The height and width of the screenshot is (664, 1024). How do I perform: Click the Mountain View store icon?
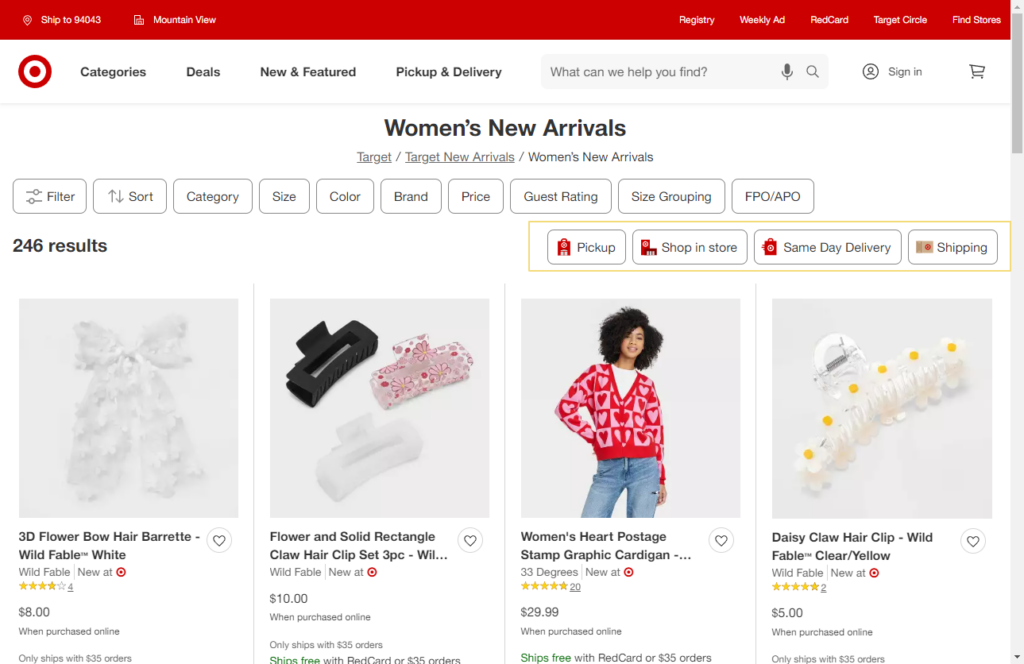(138, 20)
